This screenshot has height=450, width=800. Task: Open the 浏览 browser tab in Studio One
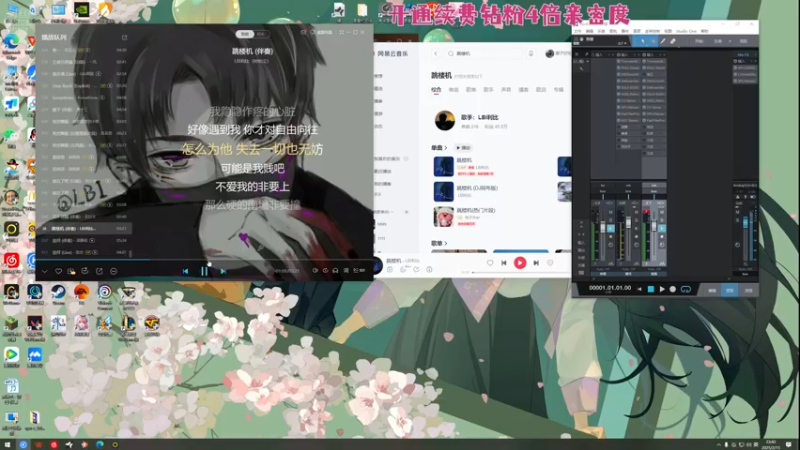point(748,290)
